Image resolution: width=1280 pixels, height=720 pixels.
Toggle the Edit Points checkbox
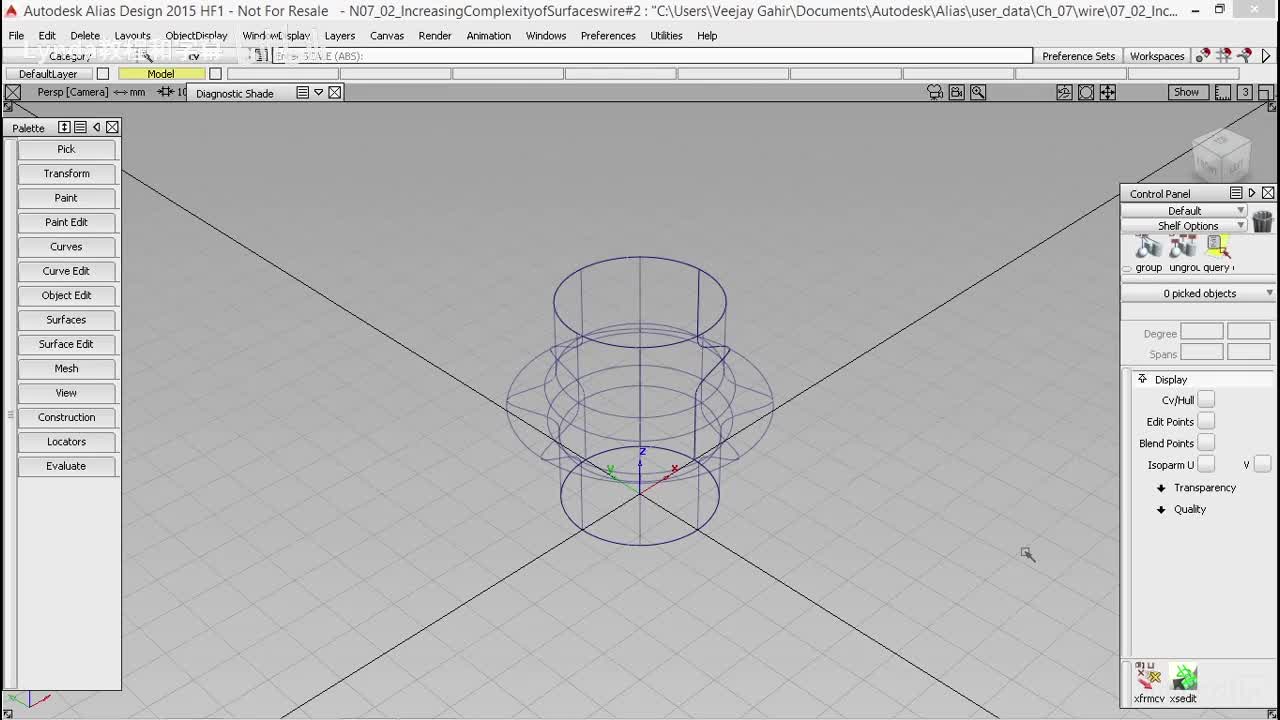pos(1206,421)
